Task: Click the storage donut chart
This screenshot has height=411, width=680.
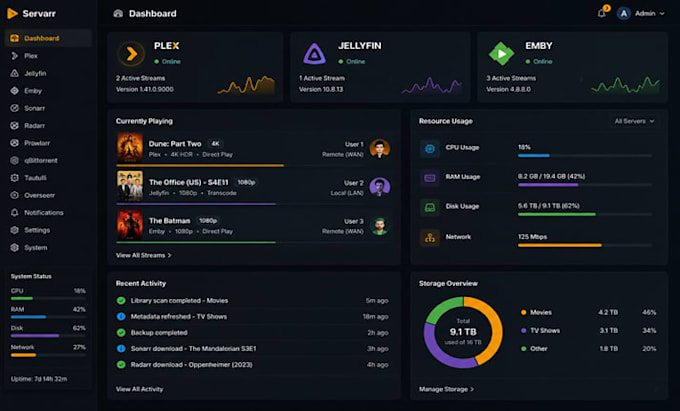Action: (463, 333)
